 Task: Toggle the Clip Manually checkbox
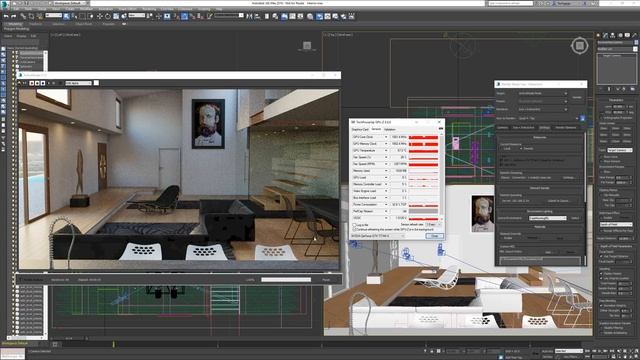pos(601,195)
